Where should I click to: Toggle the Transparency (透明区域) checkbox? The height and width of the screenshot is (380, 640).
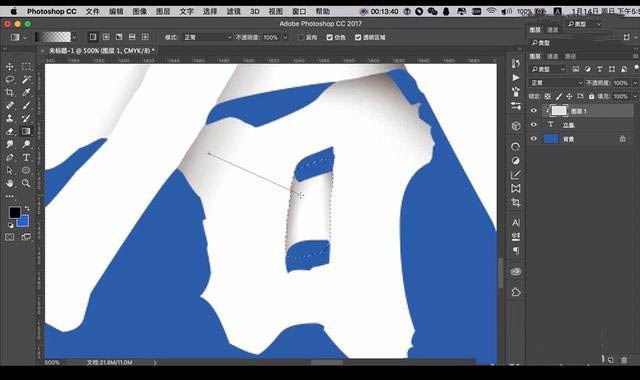click(358, 38)
